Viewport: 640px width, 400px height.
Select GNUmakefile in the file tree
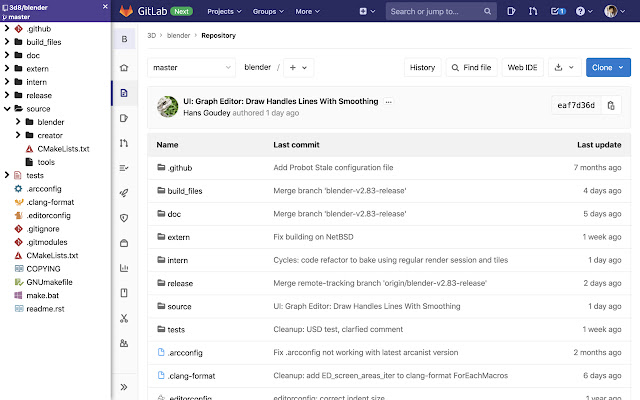(x=49, y=282)
